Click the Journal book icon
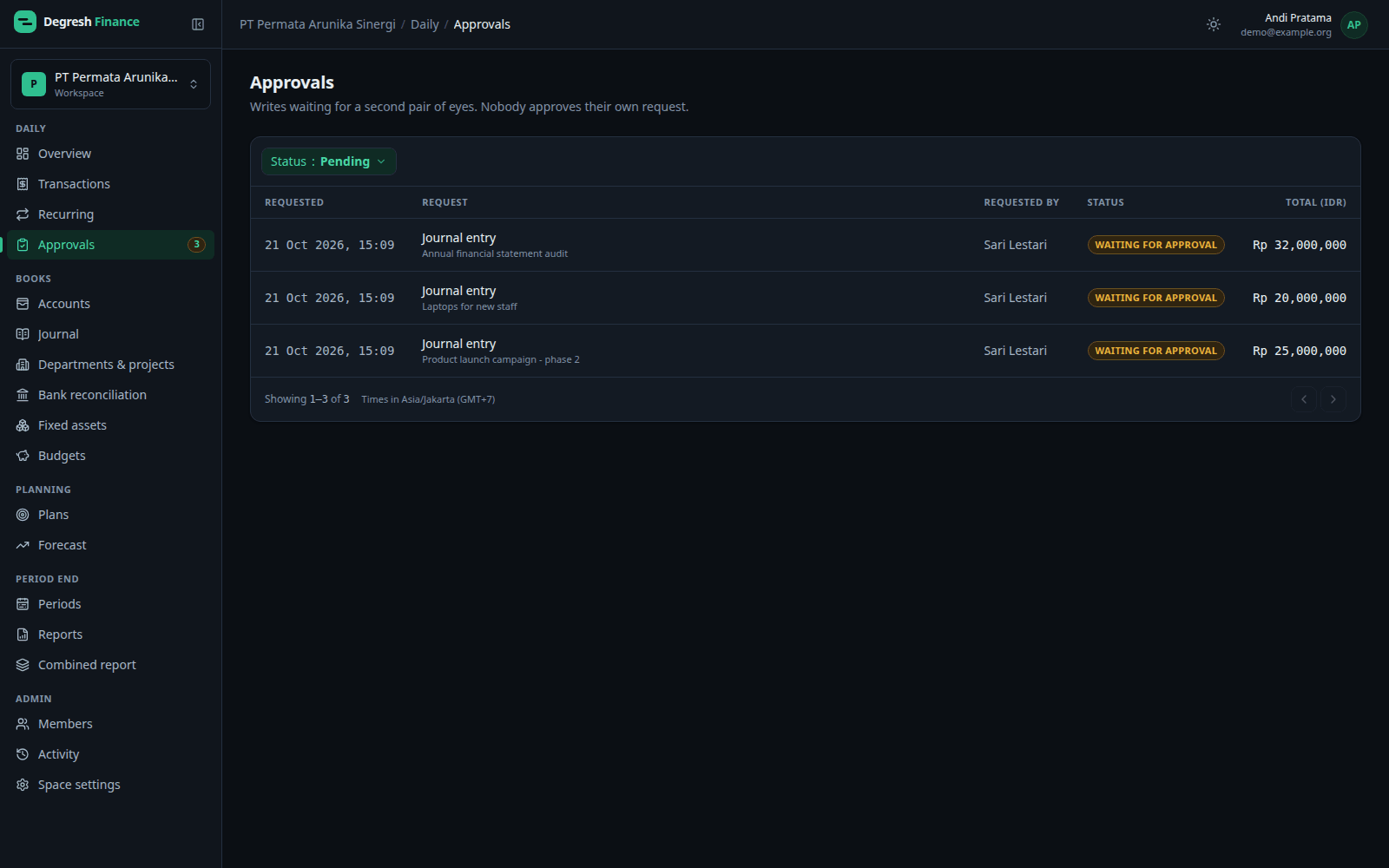1389x868 pixels. [x=23, y=334]
